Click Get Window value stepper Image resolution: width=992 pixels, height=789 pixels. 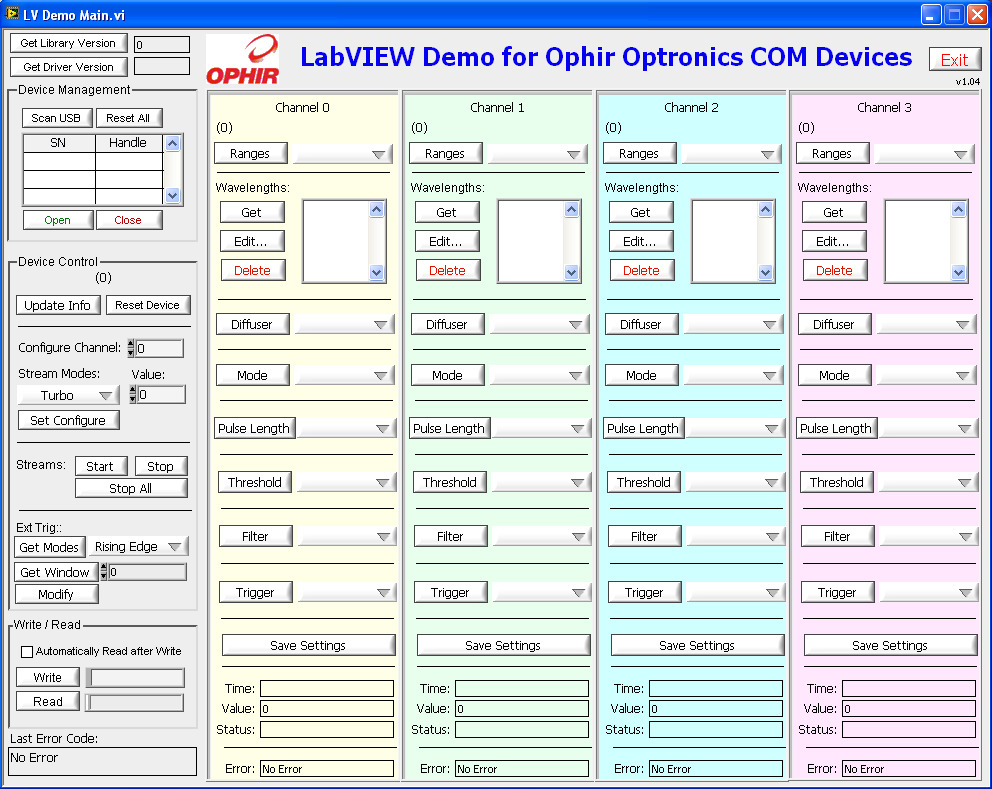click(104, 572)
